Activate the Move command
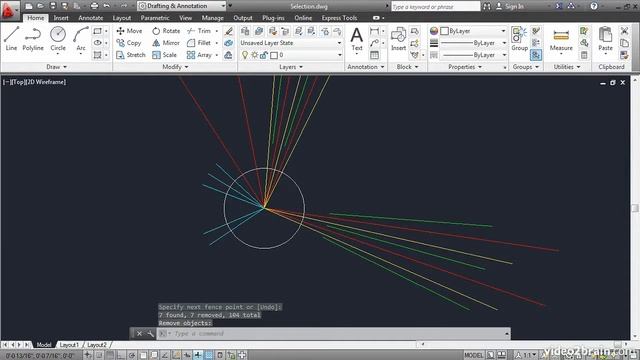Screen dimensions: 640x360 coord(129,31)
